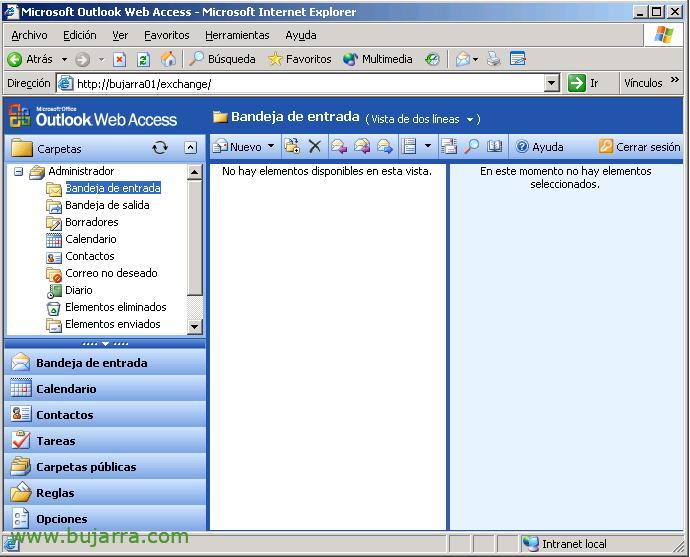
Task: Click the delete X icon in toolbar
Action: (315, 147)
